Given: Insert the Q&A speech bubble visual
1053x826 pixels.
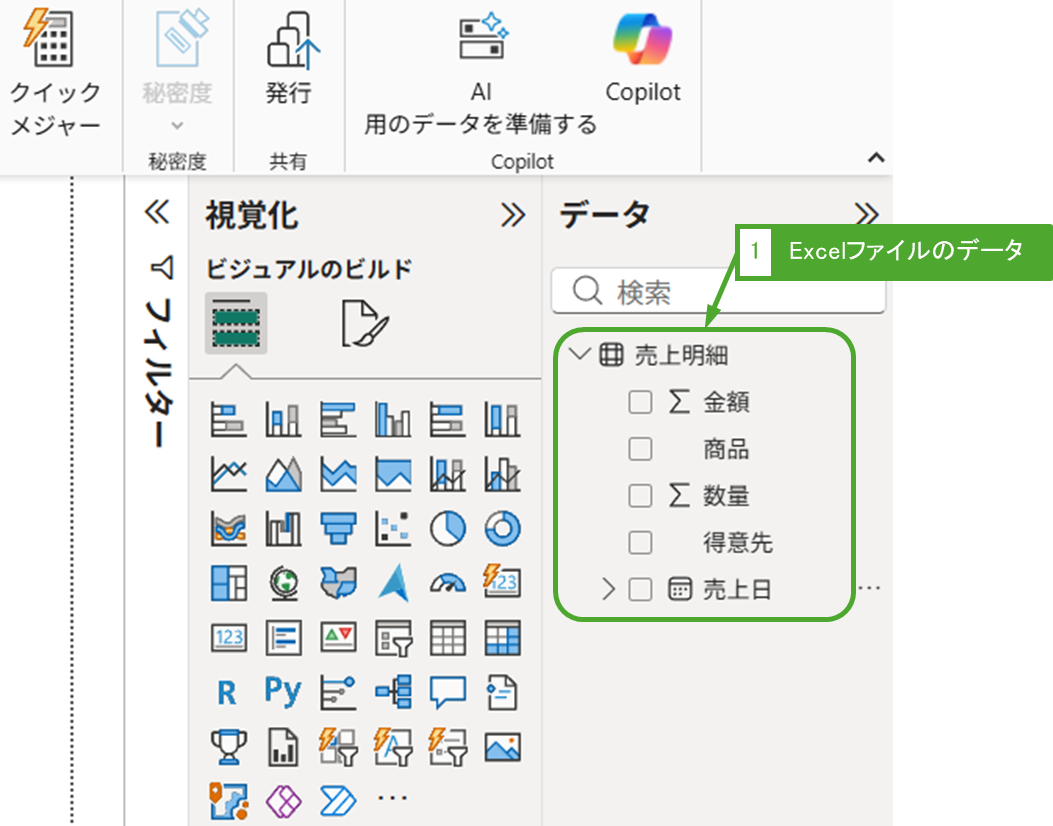Looking at the screenshot, I should (448, 691).
